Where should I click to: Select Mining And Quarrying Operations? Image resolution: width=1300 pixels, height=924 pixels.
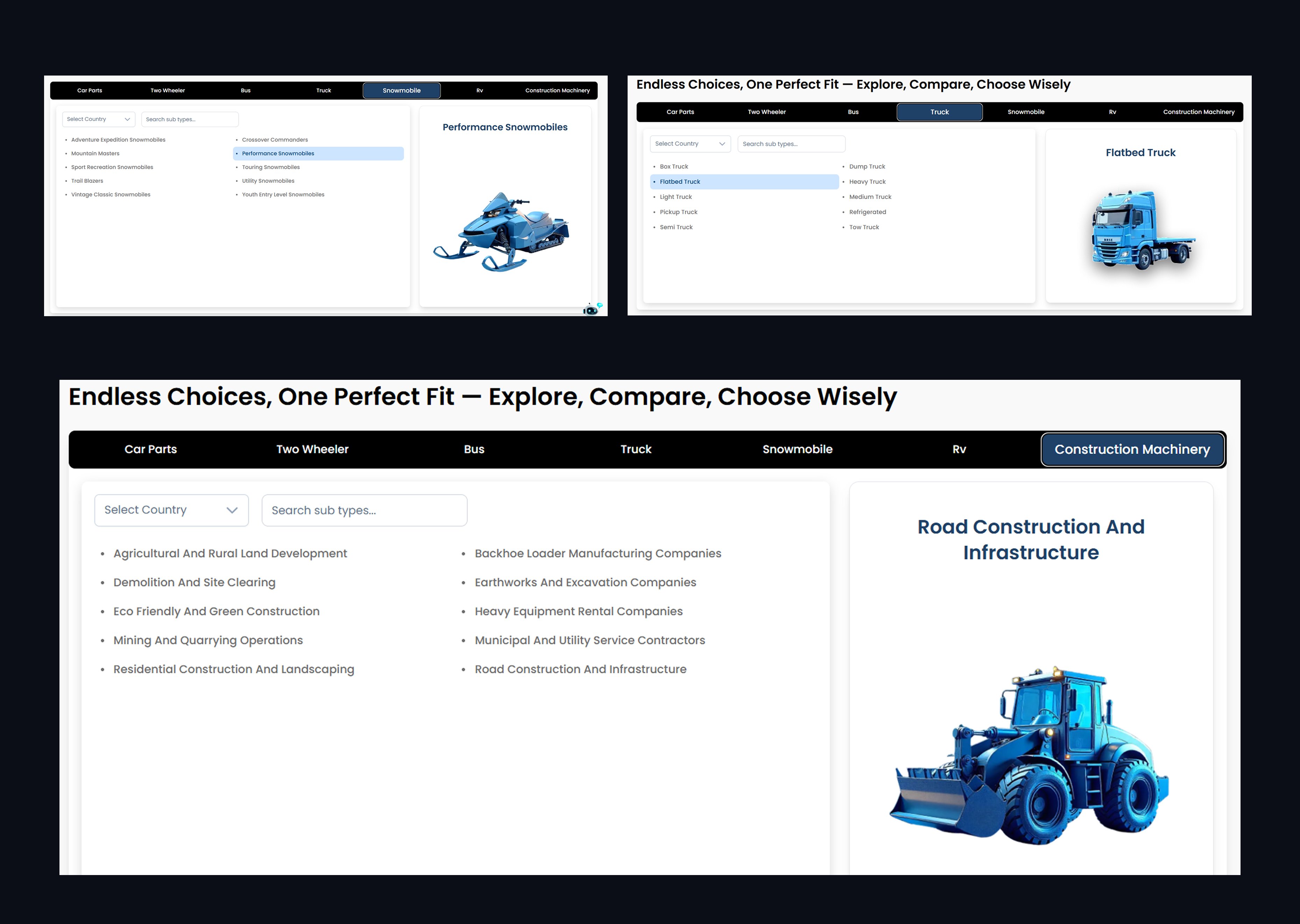pos(208,640)
